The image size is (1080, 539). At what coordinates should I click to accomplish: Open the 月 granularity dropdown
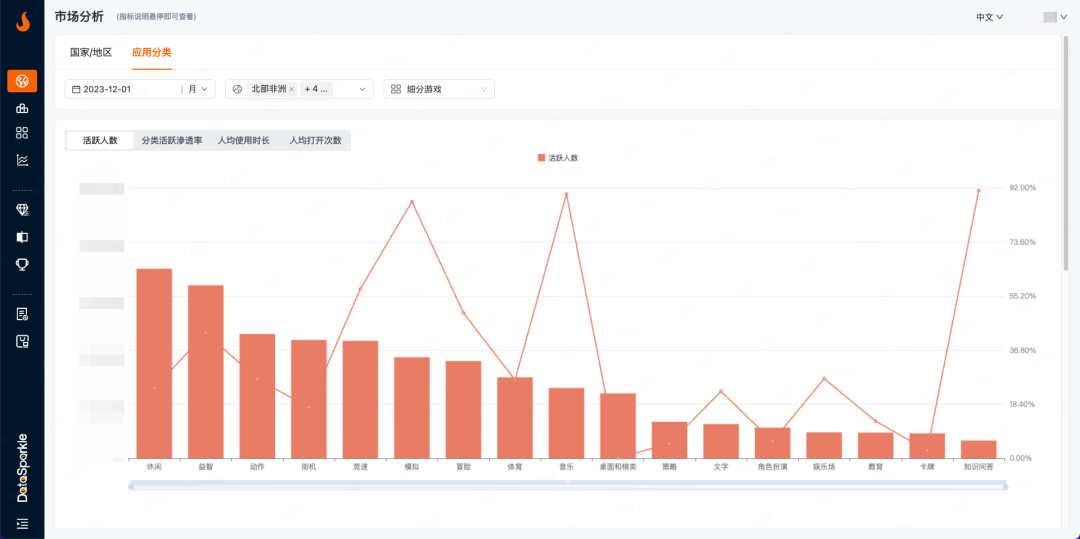tap(200, 89)
